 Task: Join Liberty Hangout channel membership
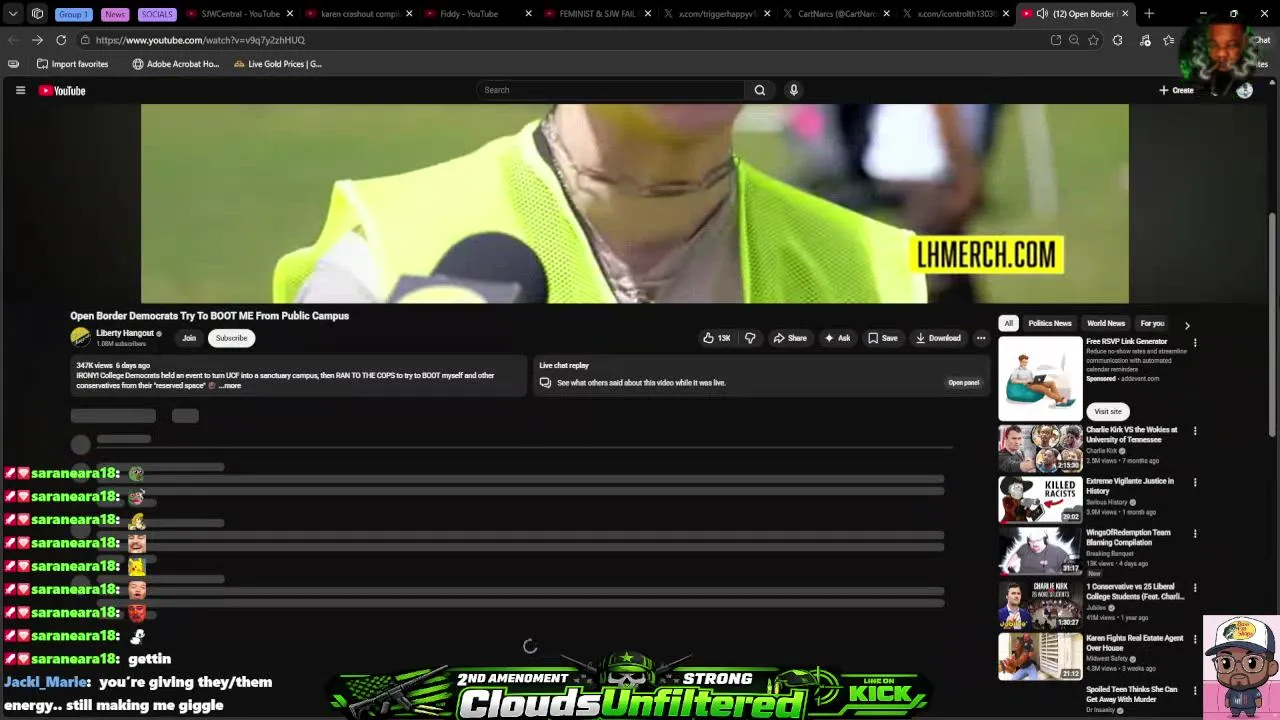tap(189, 338)
